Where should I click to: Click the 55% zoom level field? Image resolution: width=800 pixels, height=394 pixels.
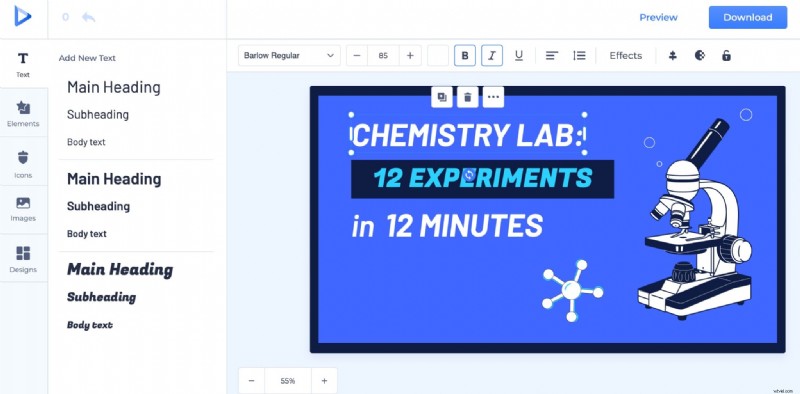click(x=288, y=381)
